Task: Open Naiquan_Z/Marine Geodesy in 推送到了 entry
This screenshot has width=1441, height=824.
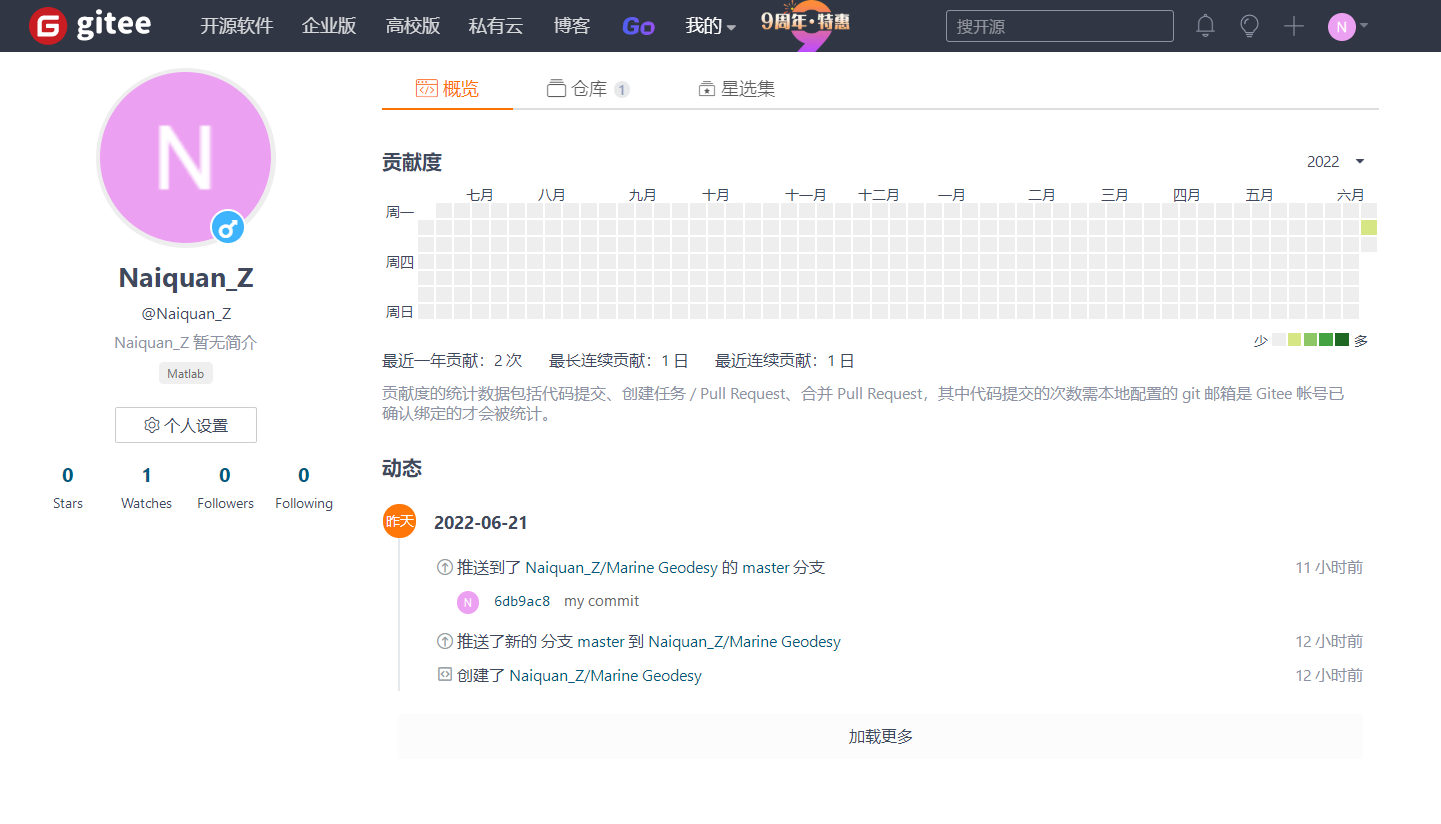Action: [621, 567]
